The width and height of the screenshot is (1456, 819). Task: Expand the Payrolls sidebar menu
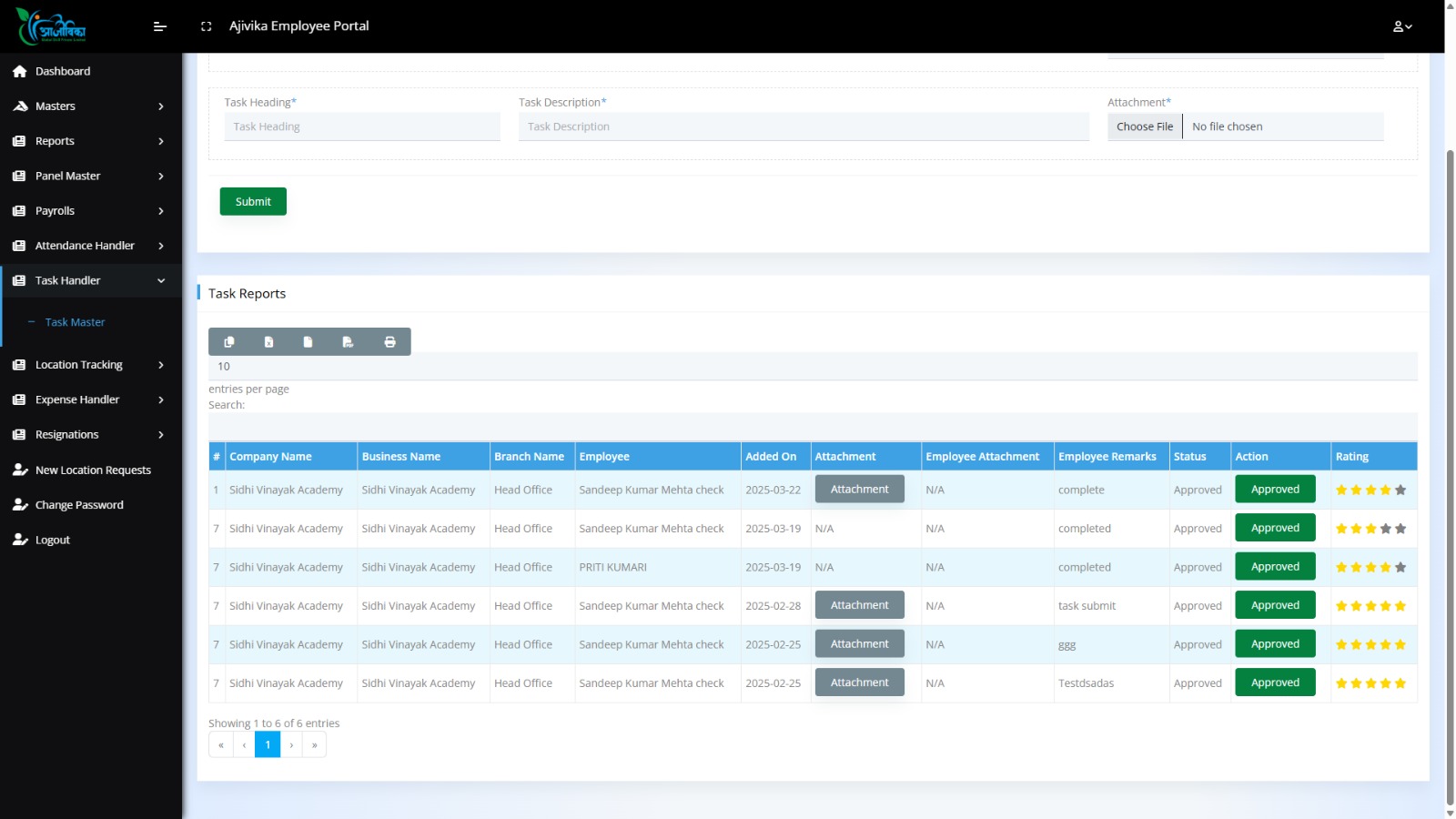pyautogui.click(x=91, y=211)
